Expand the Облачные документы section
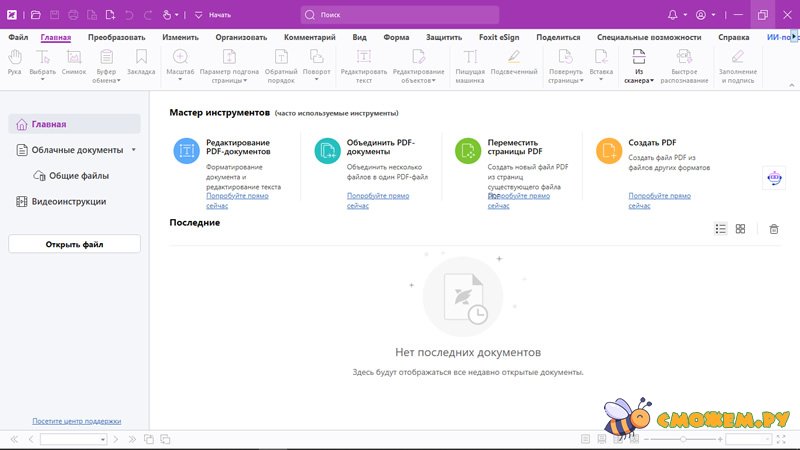800x450 pixels. click(x=133, y=150)
